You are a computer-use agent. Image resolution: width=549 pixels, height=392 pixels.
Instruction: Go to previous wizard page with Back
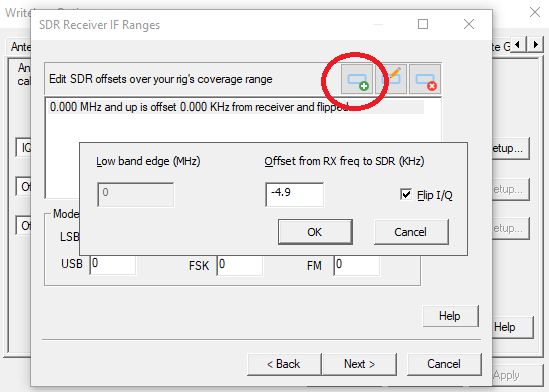[x=284, y=364]
